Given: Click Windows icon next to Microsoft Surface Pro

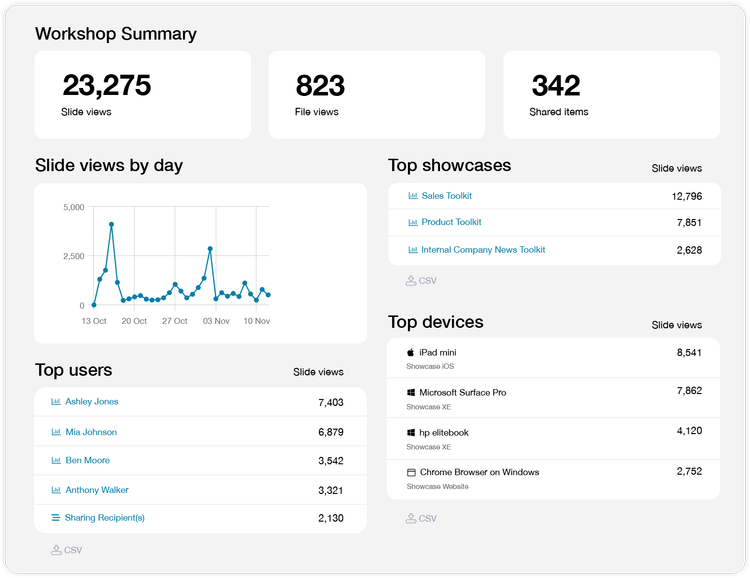Looking at the screenshot, I should coord(411,393).
